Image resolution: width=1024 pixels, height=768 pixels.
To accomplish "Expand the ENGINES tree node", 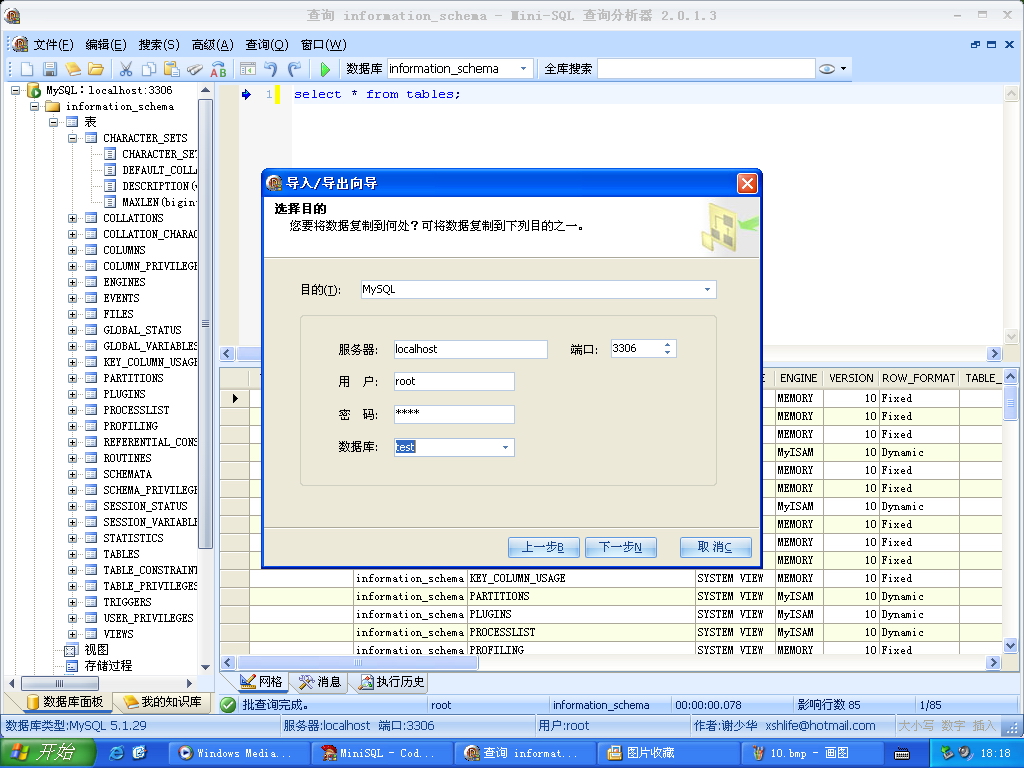I will click(72, 282).
